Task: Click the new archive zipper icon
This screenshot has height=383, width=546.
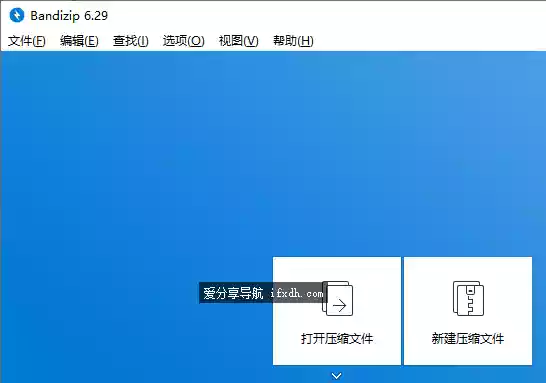Action: (x=468, y=299)
